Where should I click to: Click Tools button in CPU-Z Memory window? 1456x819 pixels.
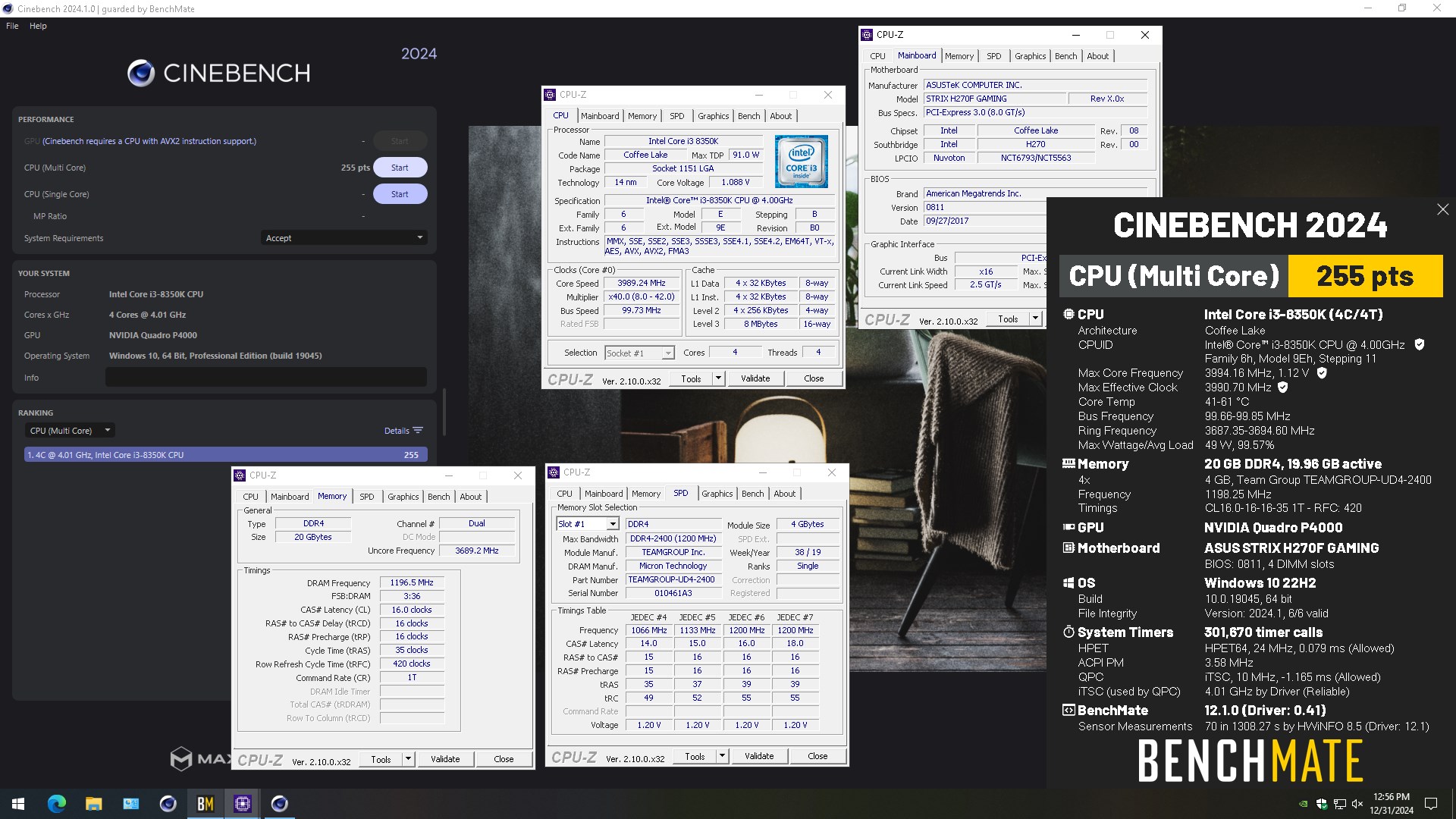click(381, 759)
